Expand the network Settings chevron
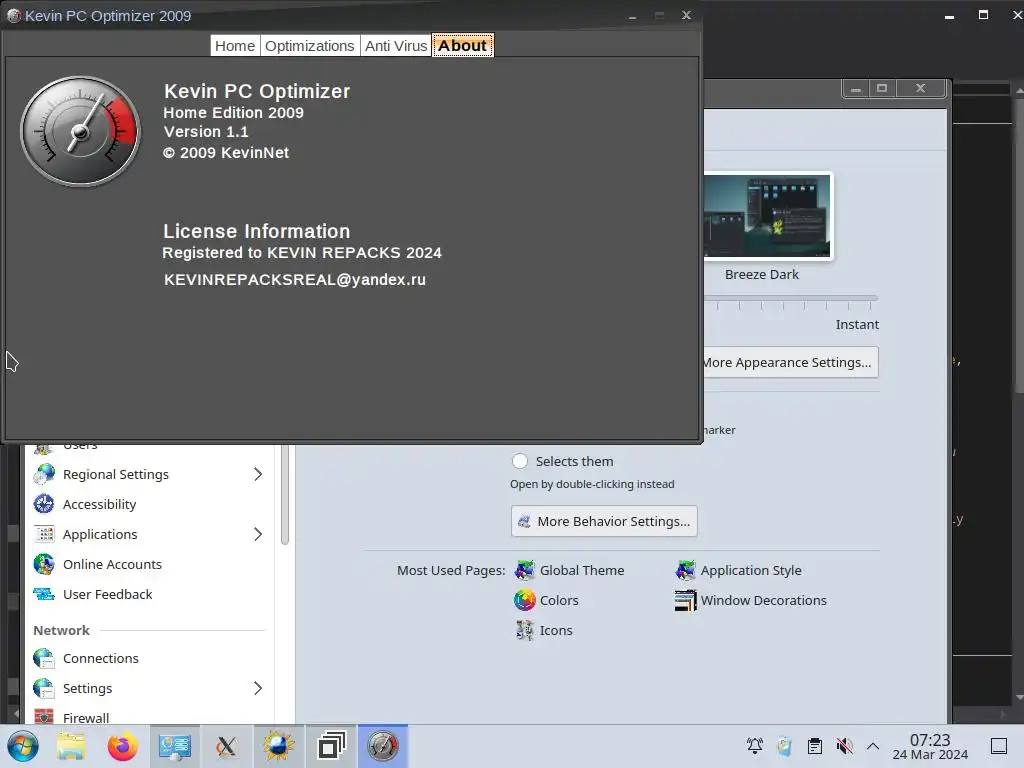1024x768 pixels. tap(258, 688)
